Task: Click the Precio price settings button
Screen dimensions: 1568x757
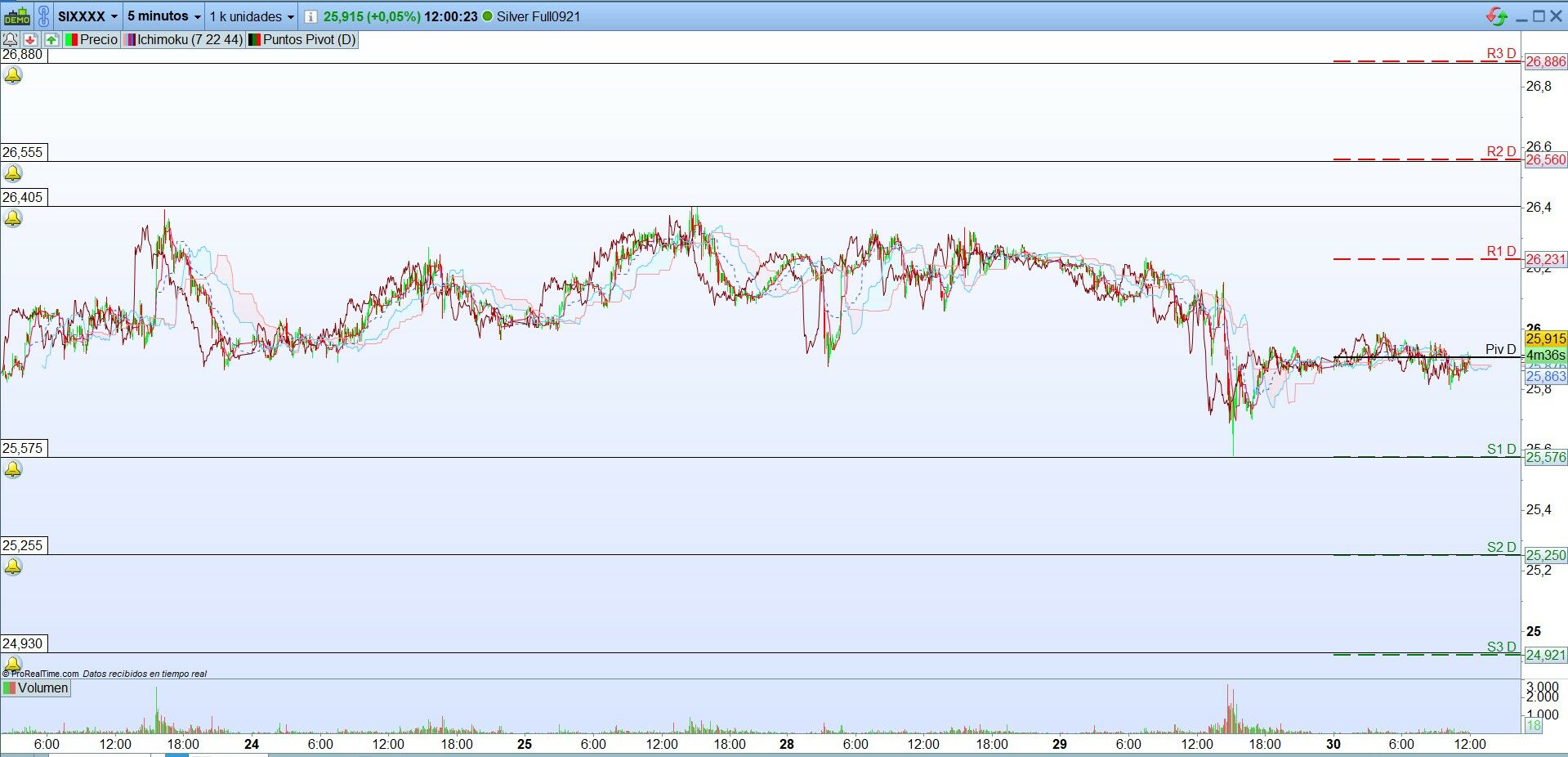Action: 92,39
